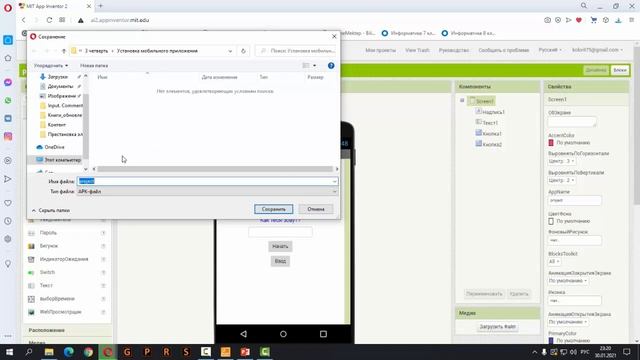Click the view layout icon in save dialog

click(306, 65)
